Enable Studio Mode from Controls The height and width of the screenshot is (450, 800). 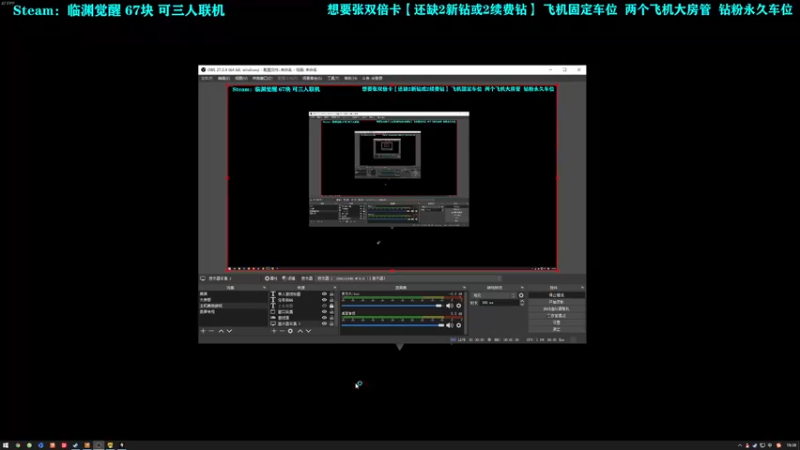point(556,316)
